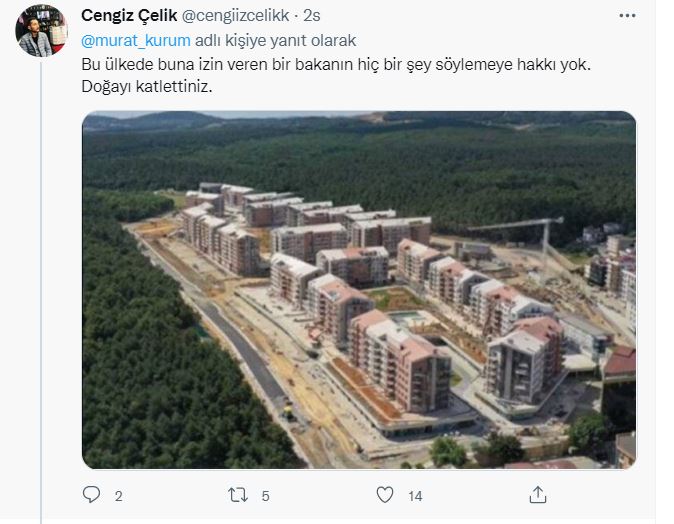Click the reply speech bubble icon

91,495
